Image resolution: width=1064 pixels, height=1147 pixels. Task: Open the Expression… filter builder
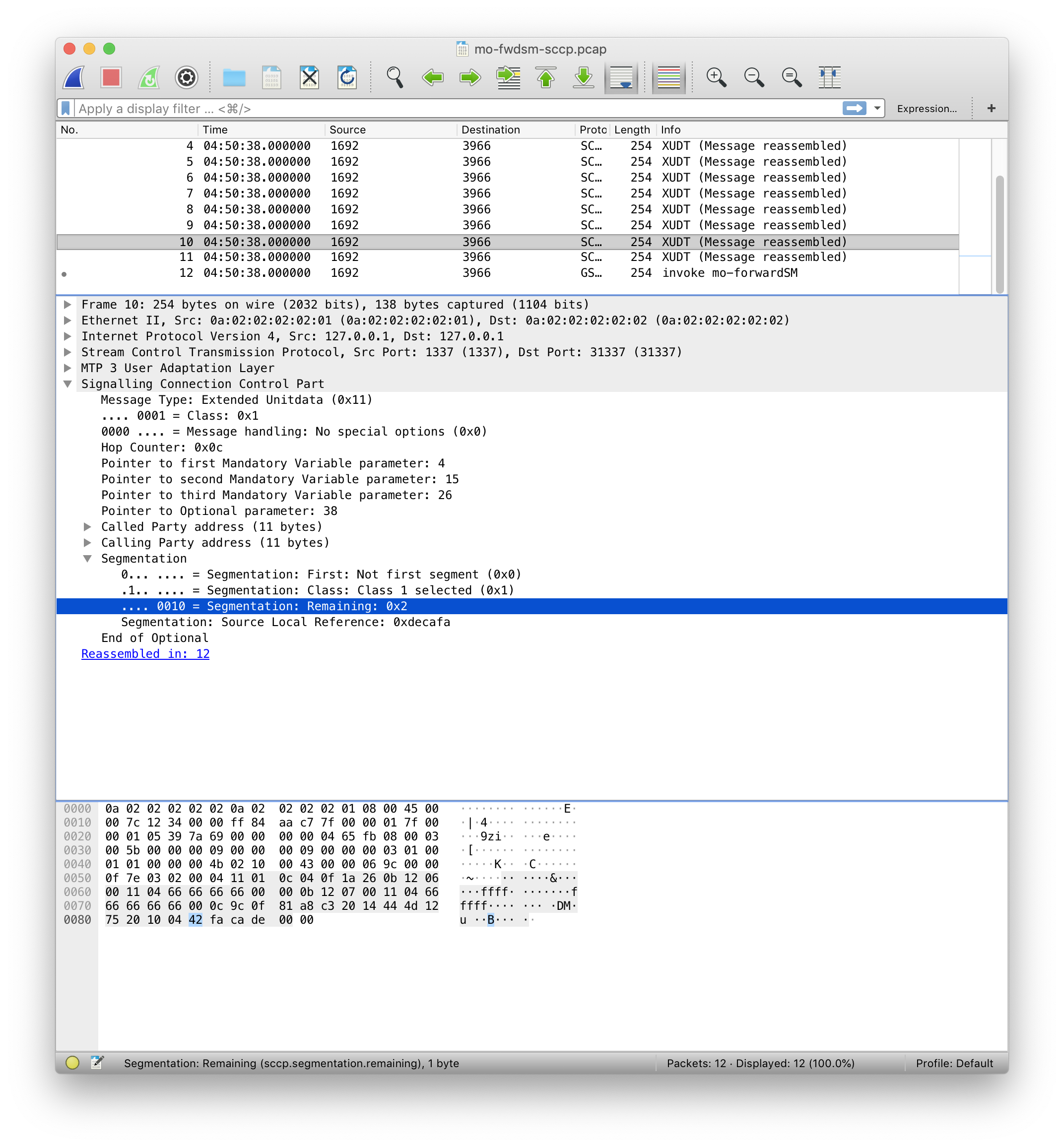pos(927,109)
